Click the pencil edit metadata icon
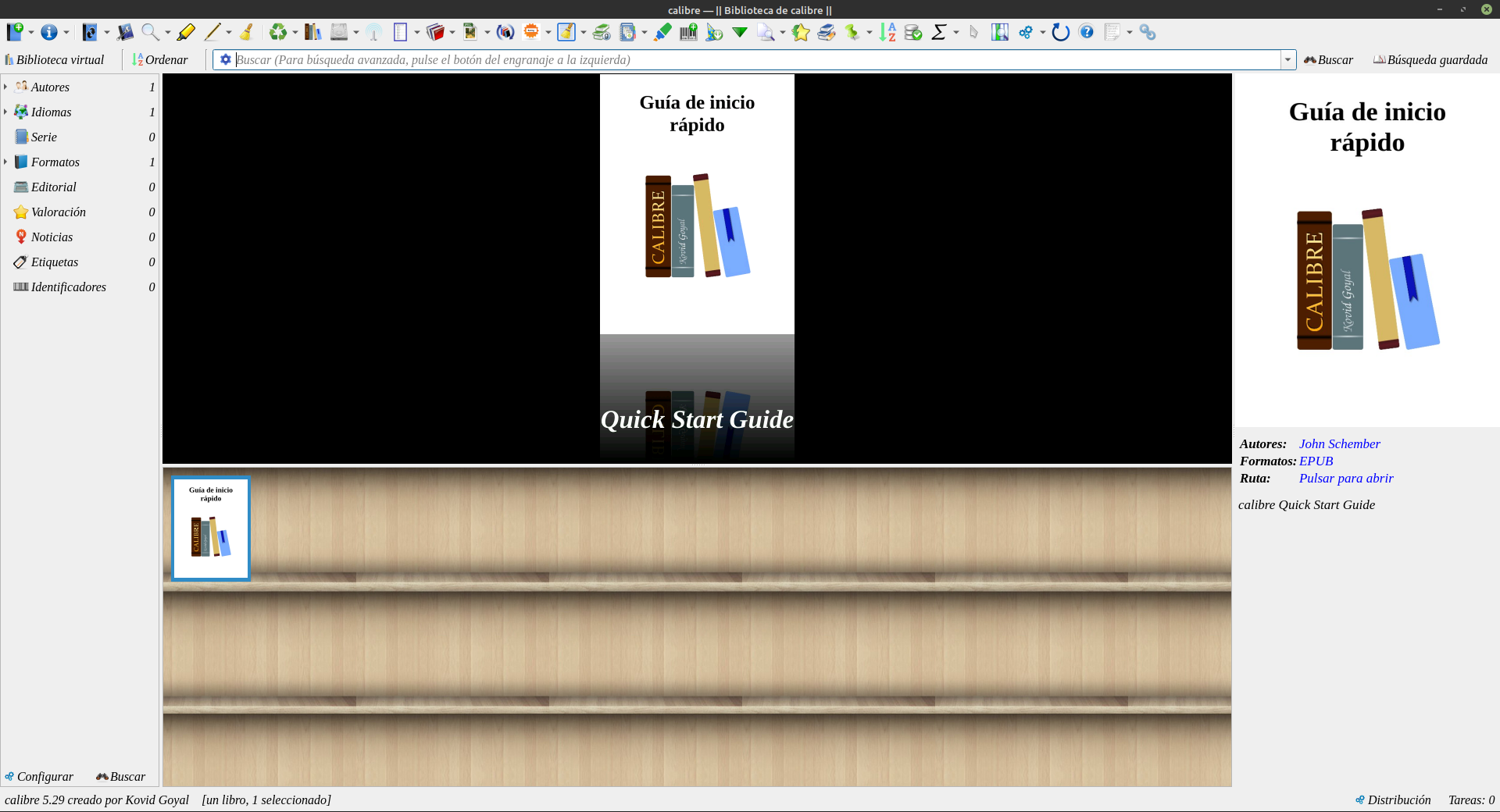Image resolution: width=1500 pixels, height=812 pixels. [x=212, y=32]
